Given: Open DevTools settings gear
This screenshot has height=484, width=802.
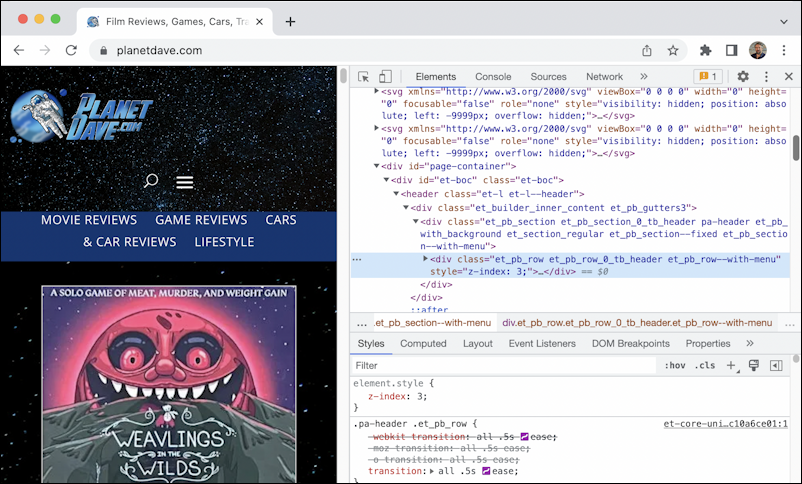Looking at the screenshot, I should pyautogui.click(x=743, y=77).
